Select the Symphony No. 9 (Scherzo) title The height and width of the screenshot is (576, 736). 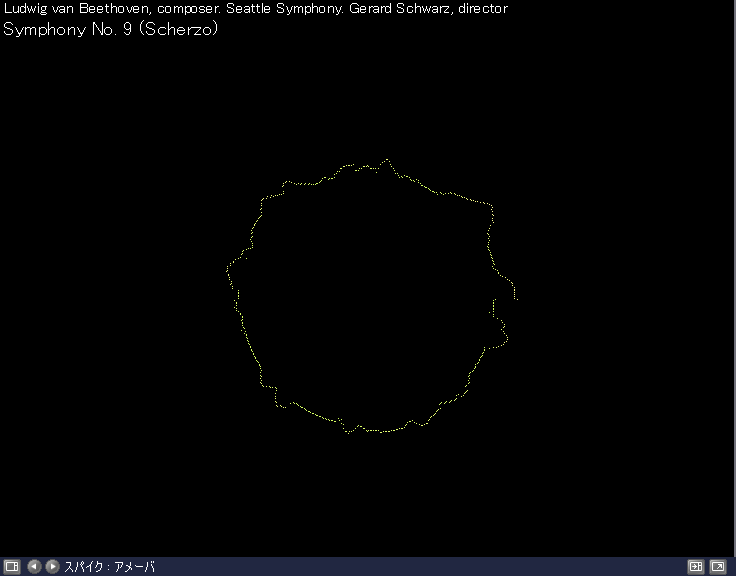tap(111, 28)
